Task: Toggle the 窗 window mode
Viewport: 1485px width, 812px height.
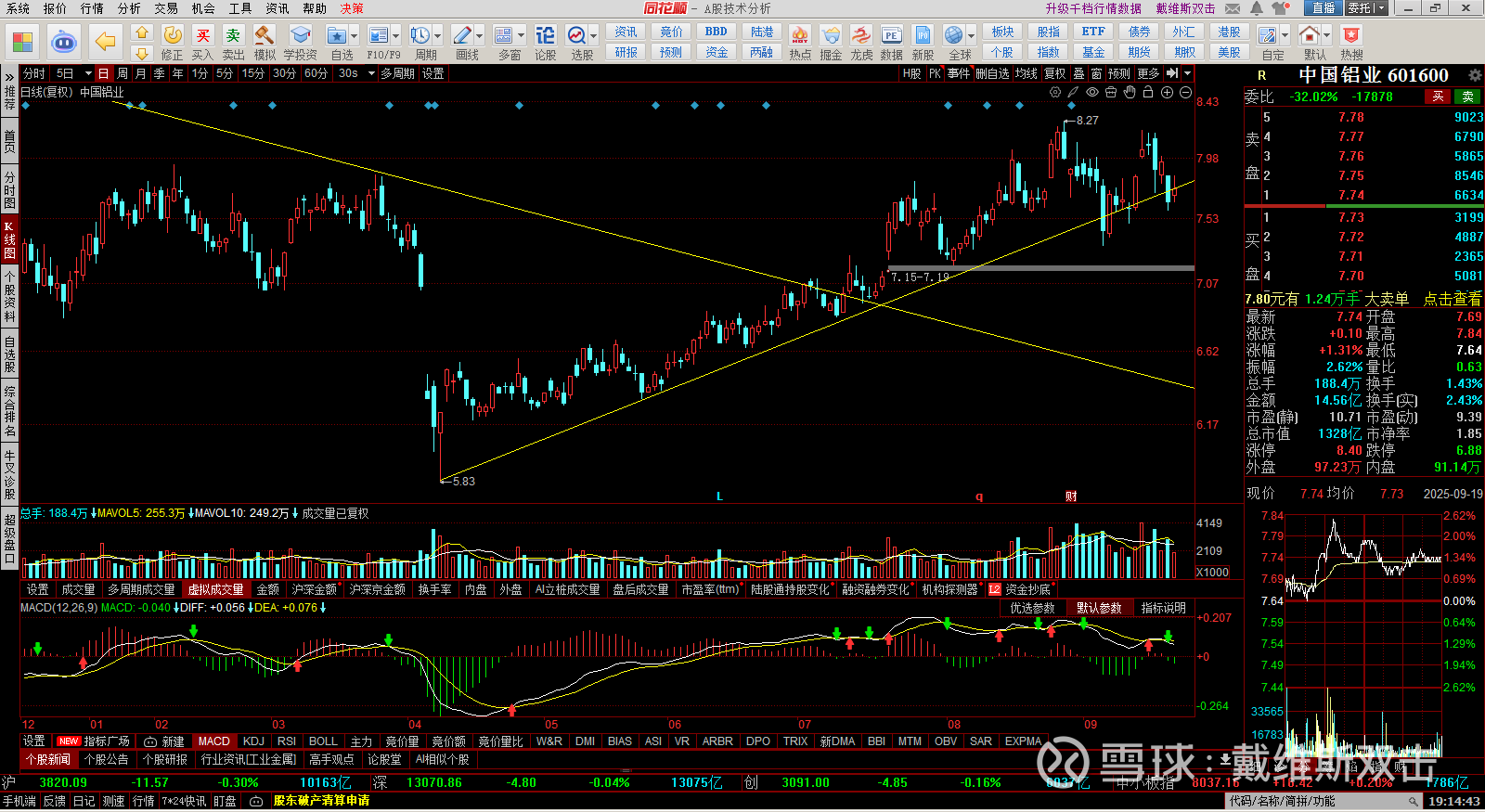Action: point(1096,73)
